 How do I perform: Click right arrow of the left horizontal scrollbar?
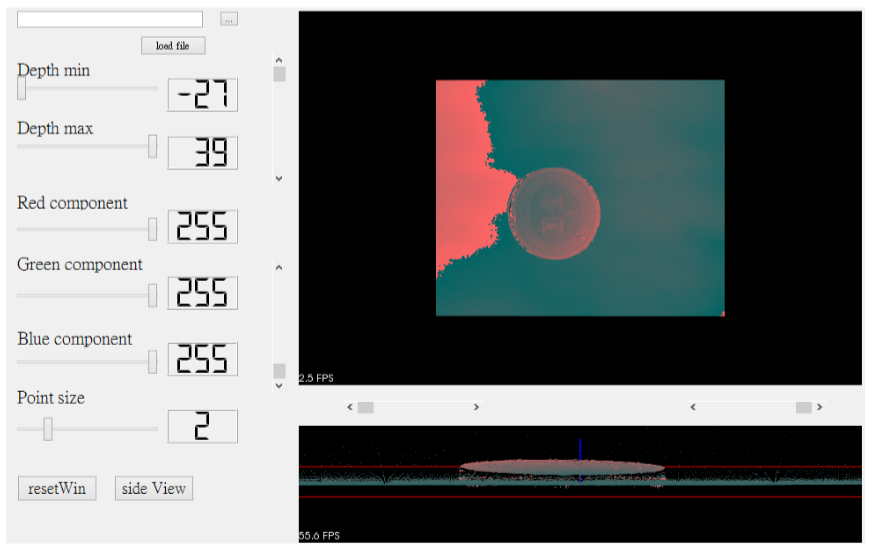[x=476, y=407]
